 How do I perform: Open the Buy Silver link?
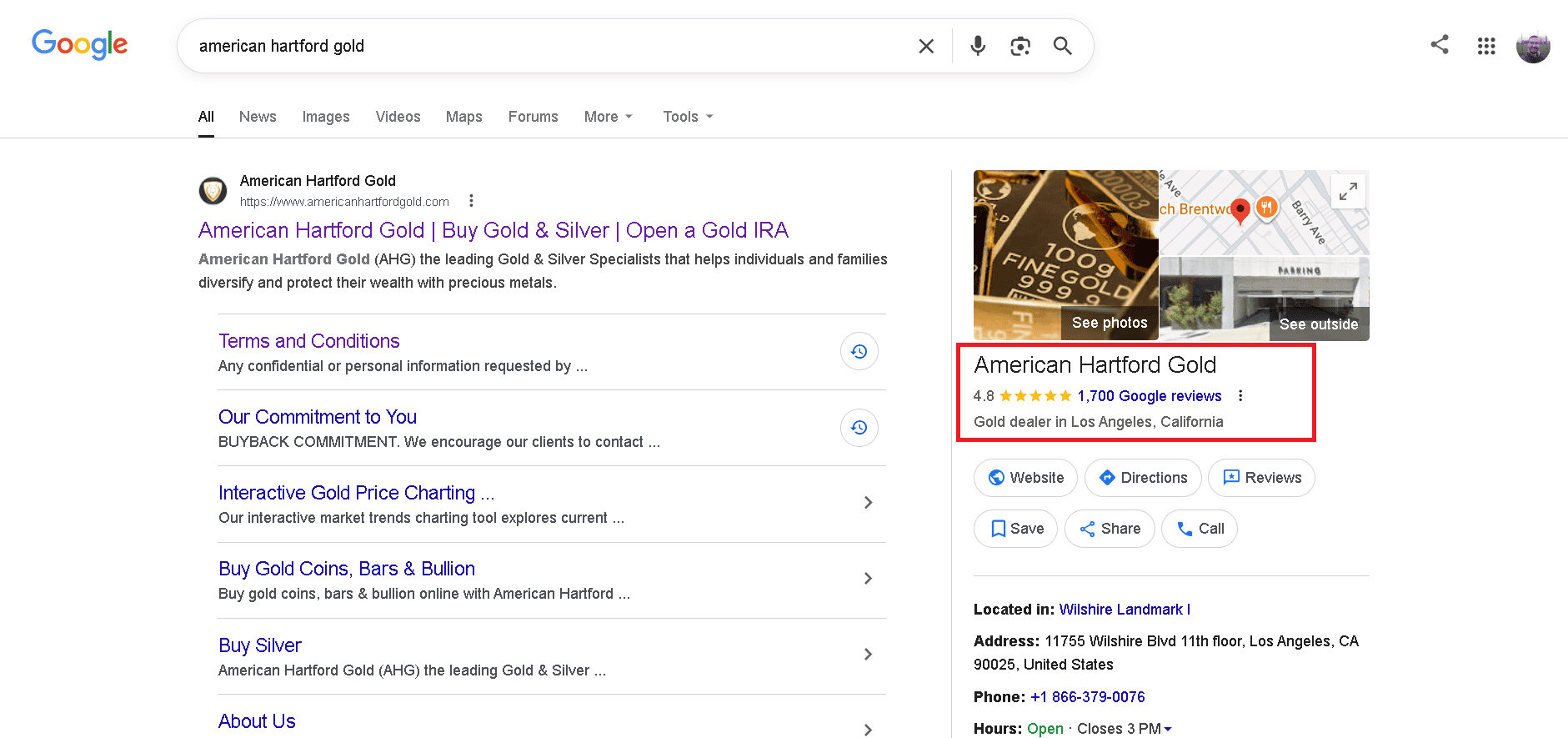point(260,645)
